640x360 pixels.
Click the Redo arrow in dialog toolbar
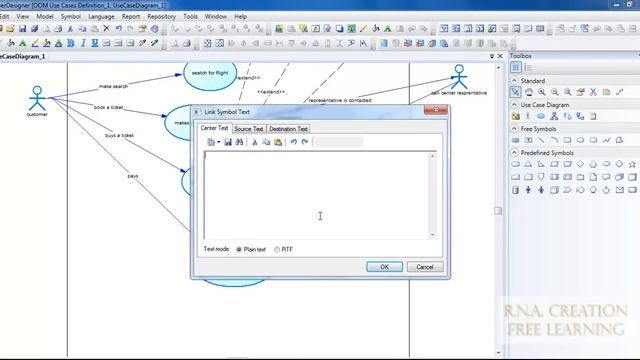coord(305,142)
